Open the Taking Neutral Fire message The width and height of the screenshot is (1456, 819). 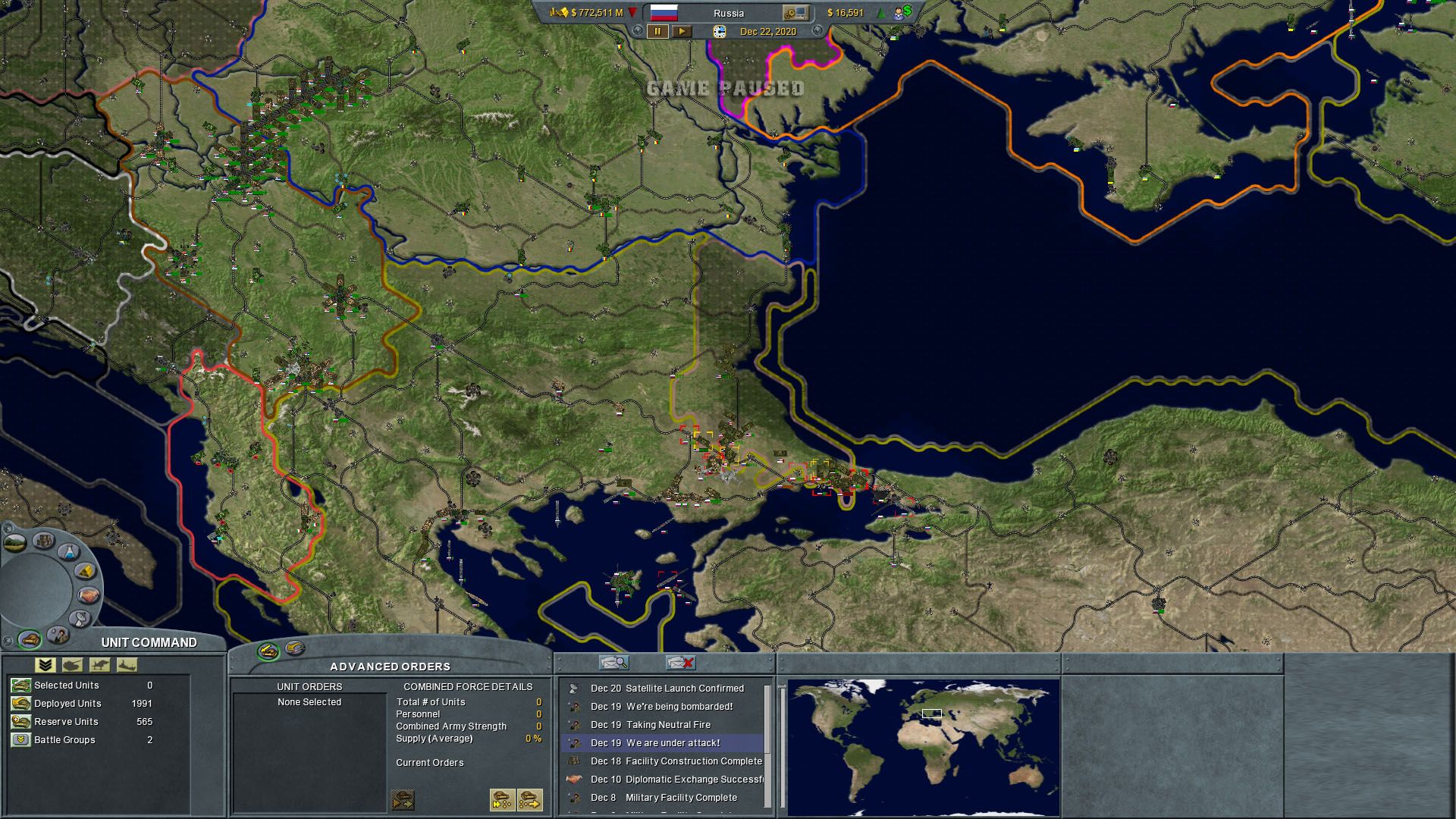point(662,724)
